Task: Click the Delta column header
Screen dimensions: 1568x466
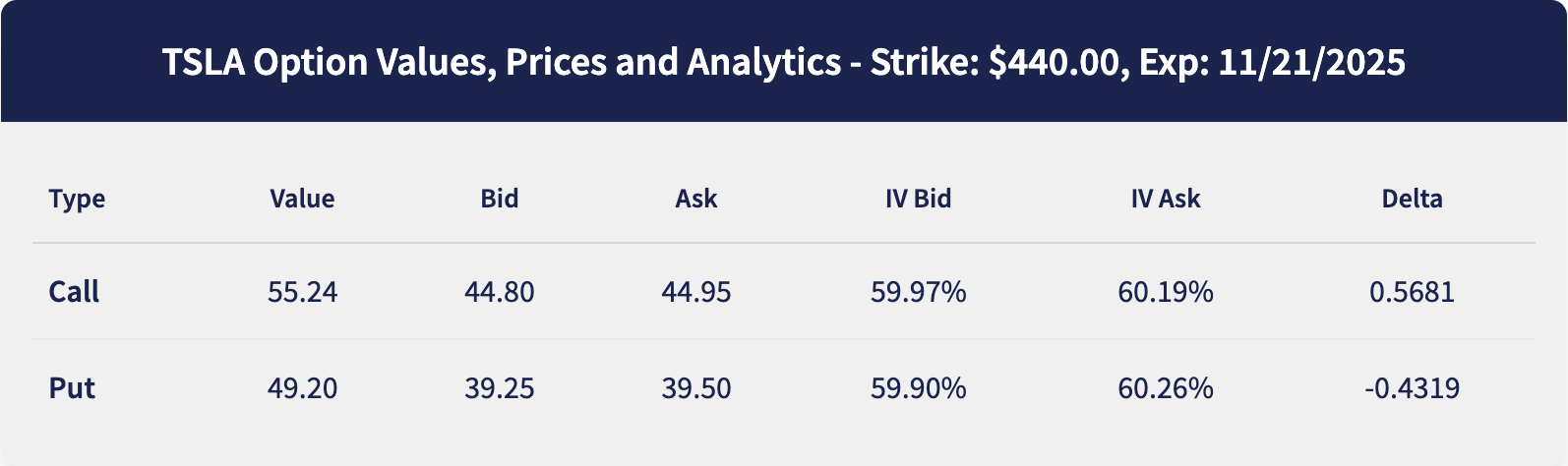Action: (1412, 199)
